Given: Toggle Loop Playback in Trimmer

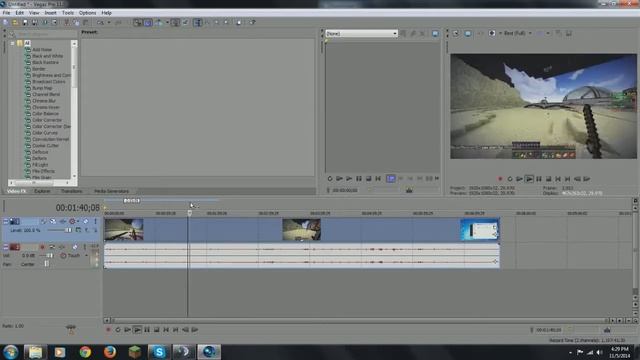Looking at the screenshot, I should 330,178.
